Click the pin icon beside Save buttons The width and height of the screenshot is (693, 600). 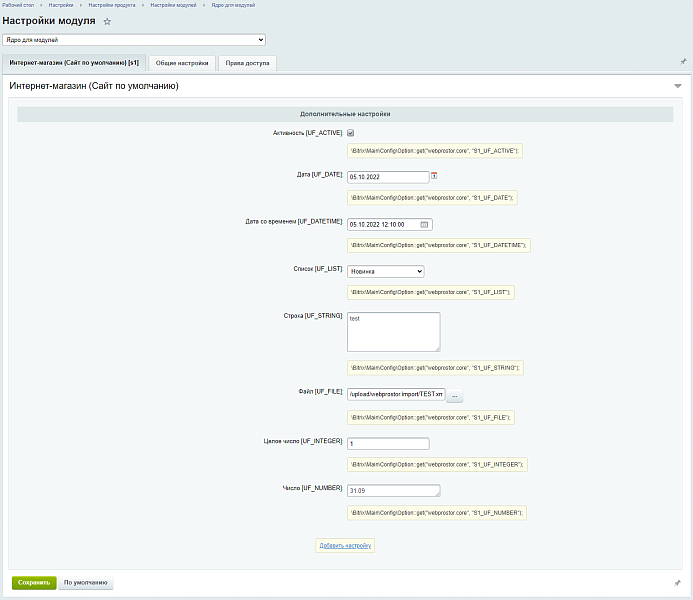point(677,583)
